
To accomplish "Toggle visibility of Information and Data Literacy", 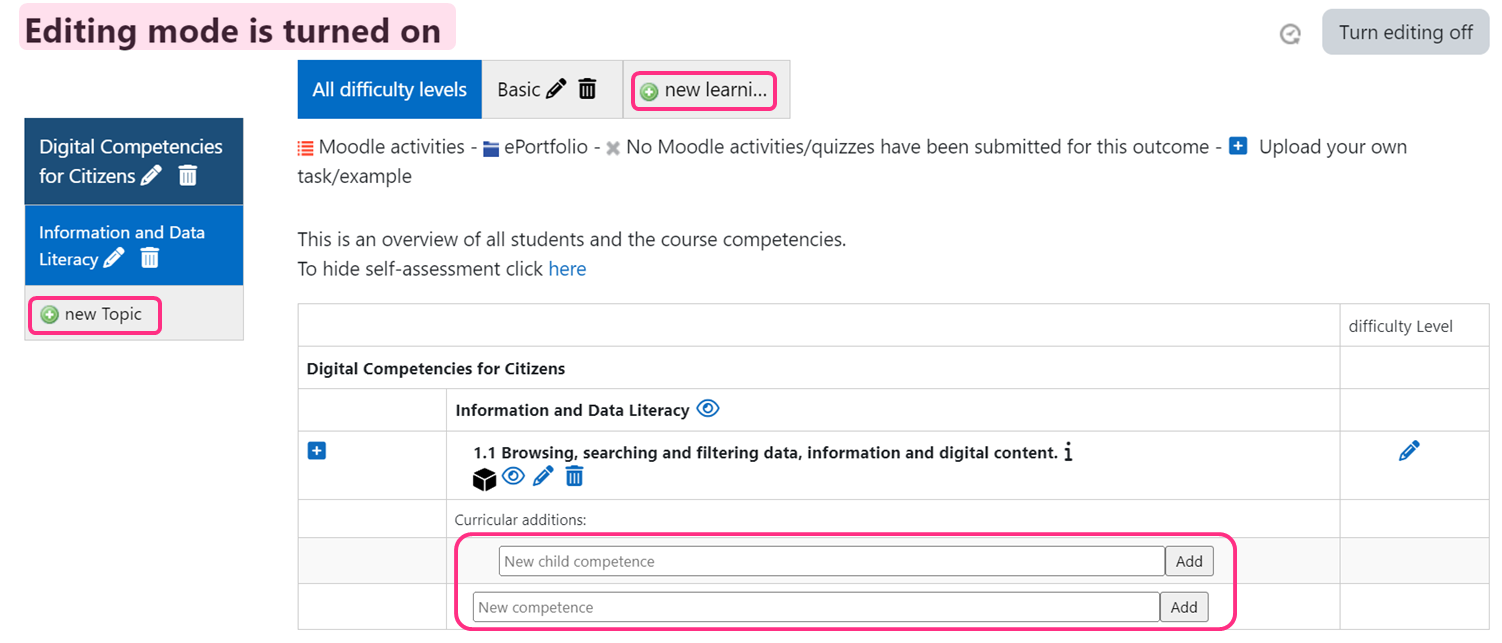I will click(x=708, y=409).
